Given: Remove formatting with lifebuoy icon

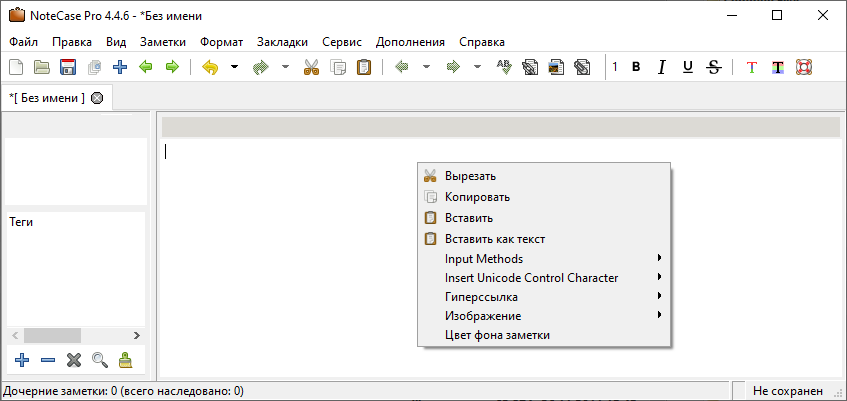Looking at the screenshot, I should pos(804,68).
